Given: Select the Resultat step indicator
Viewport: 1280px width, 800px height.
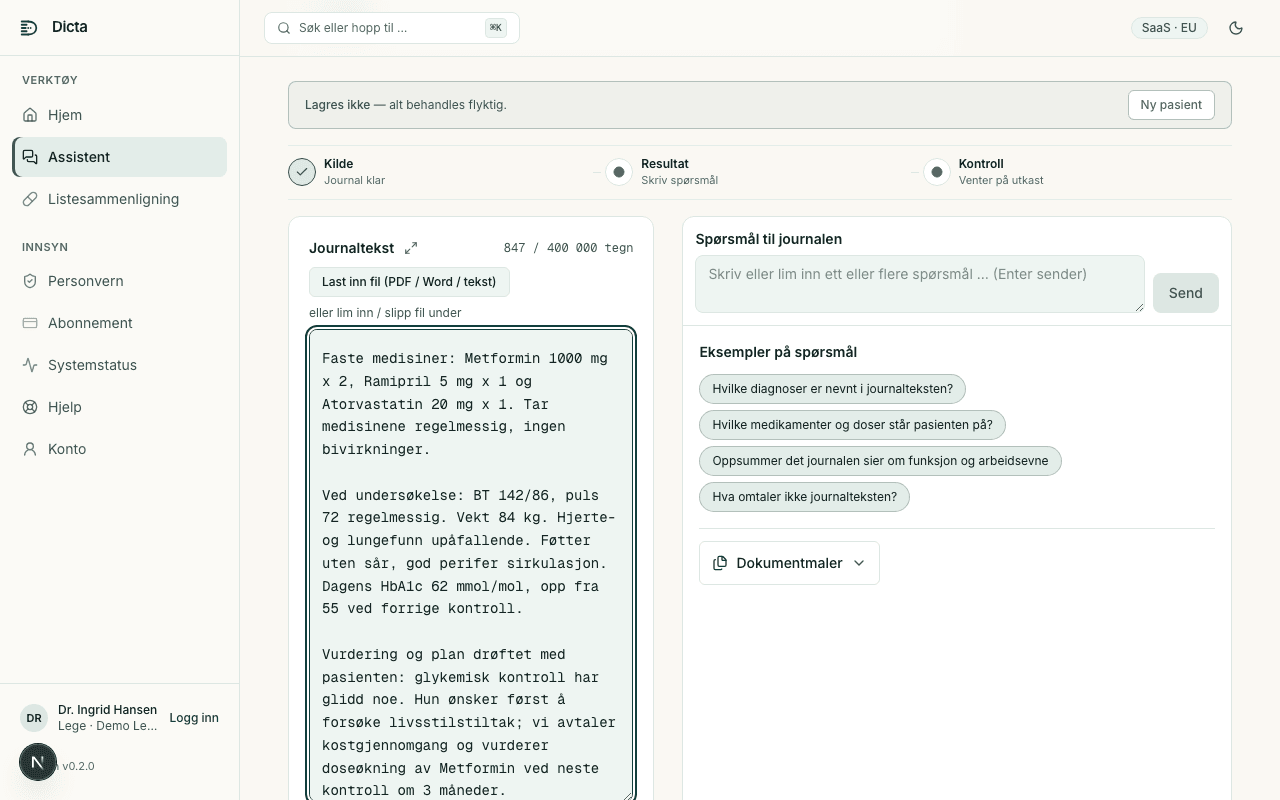Looking at the screenshot, I should (x=619, y=172).
